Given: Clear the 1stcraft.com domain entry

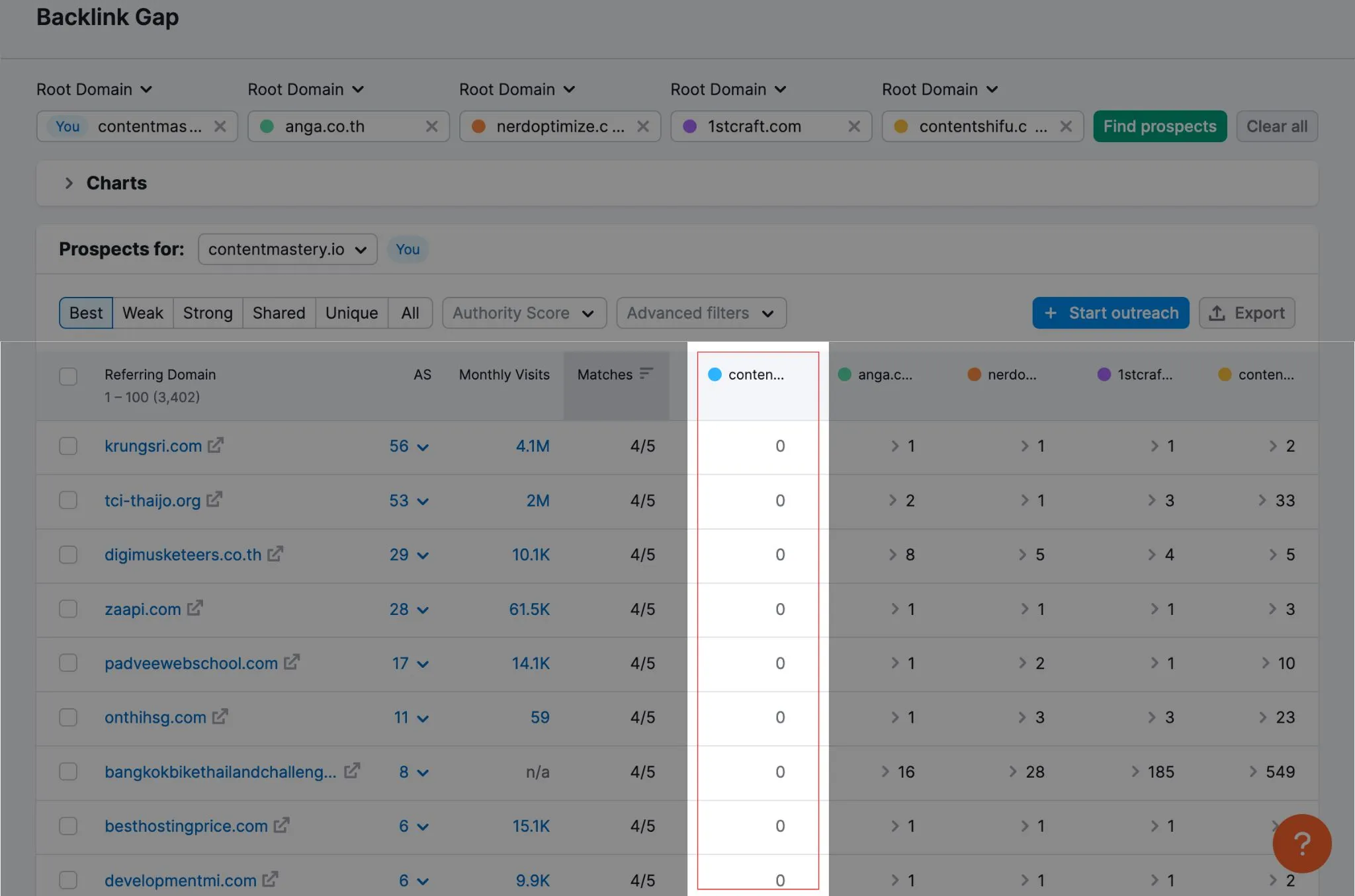Looking at the screenshot, I should point(854,126).
